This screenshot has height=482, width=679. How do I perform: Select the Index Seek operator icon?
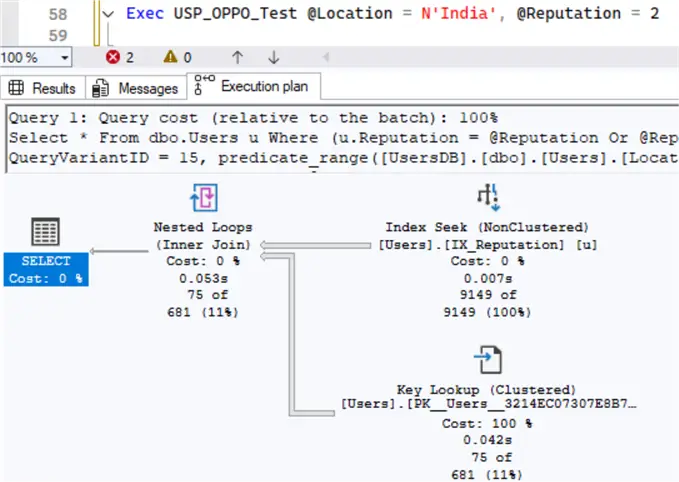(x=489, y=196)
